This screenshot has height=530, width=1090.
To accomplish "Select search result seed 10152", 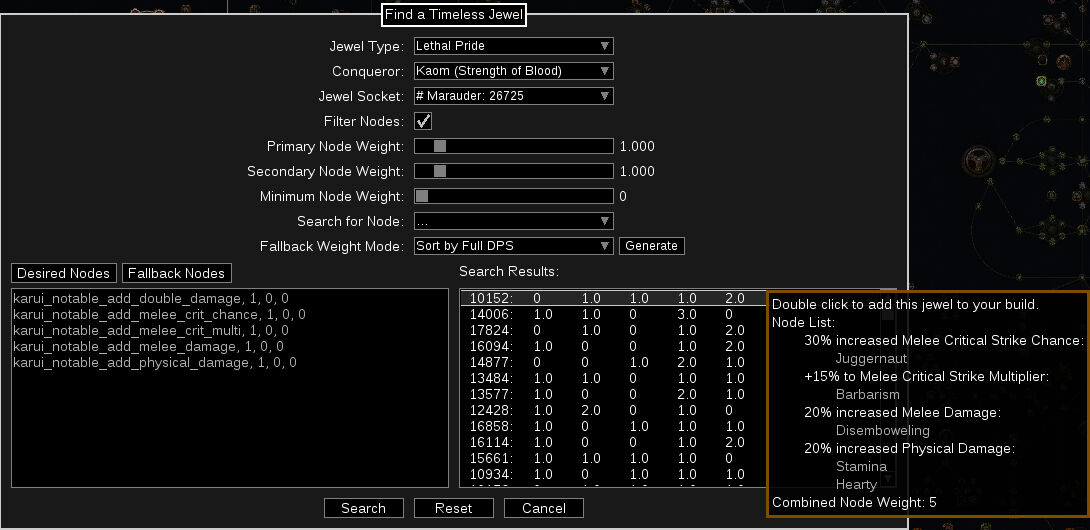I will click(x=614, y=298).
